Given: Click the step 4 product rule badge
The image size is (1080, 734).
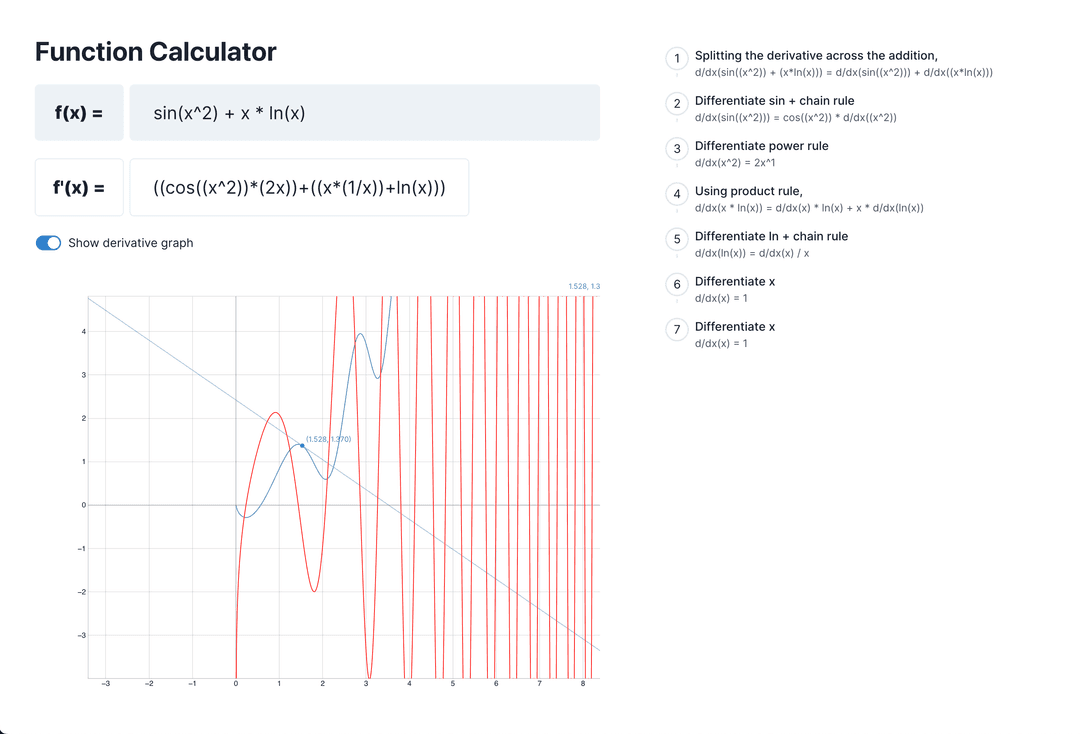Looking at the screenshot, I should [676, 194].
